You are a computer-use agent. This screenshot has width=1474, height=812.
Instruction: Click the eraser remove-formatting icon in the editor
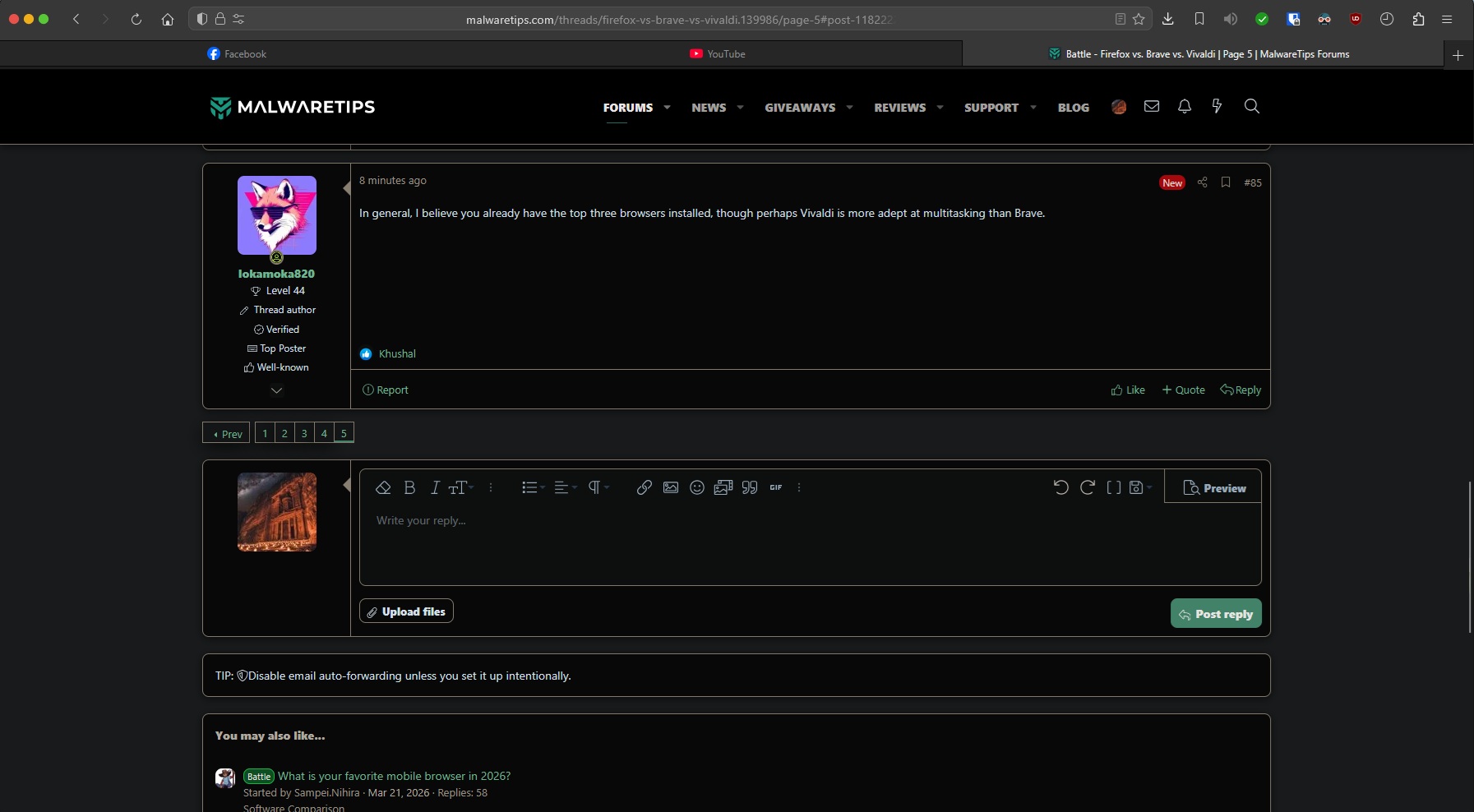[383, 487]
